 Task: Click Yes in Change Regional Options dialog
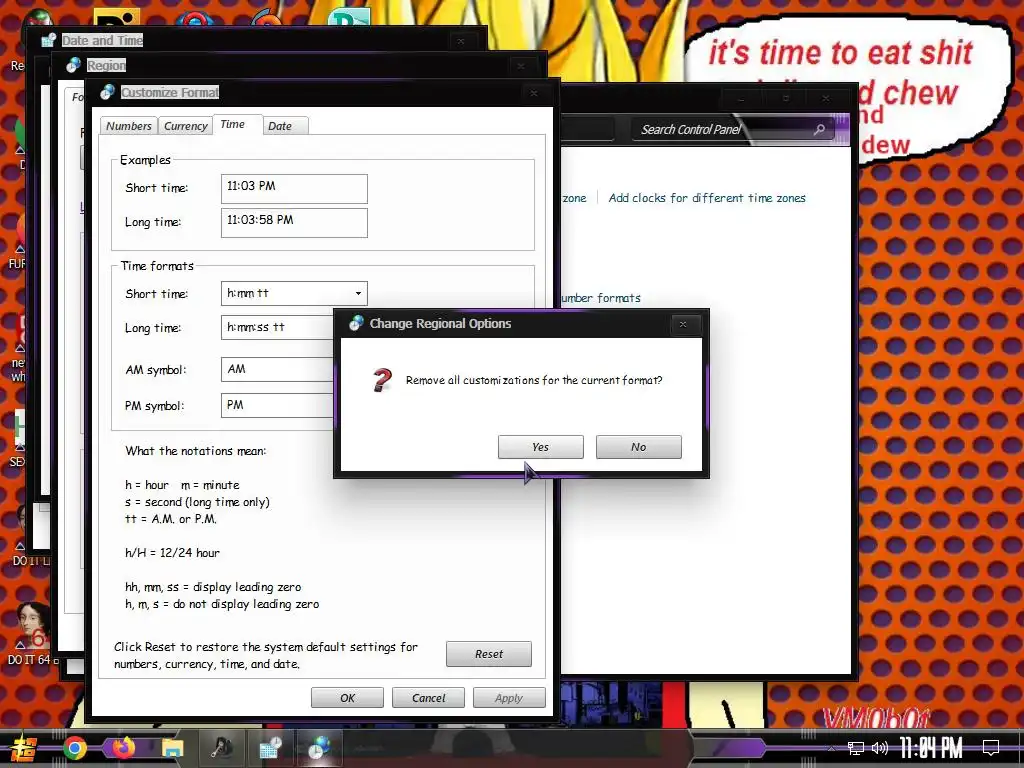pyautogui.click(x=540, y=447)
